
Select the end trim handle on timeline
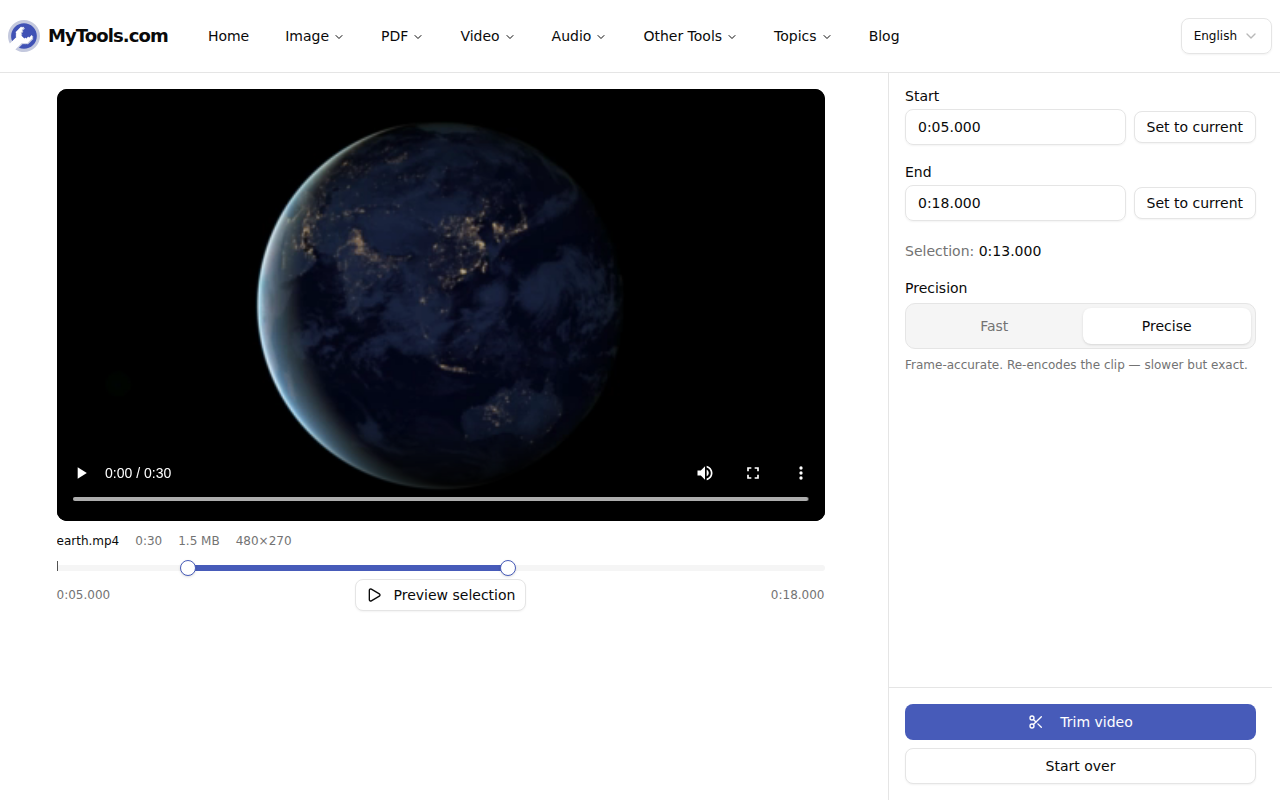(508, 568)
